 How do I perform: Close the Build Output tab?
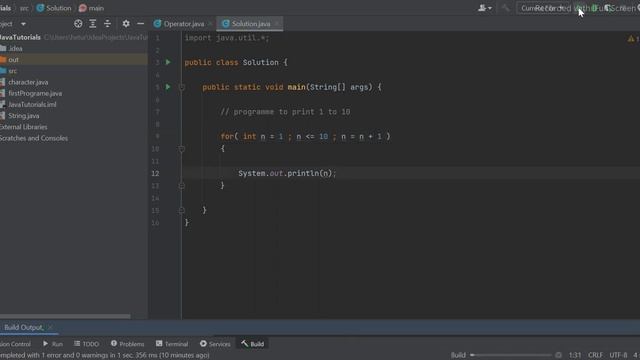click(50, 327)
